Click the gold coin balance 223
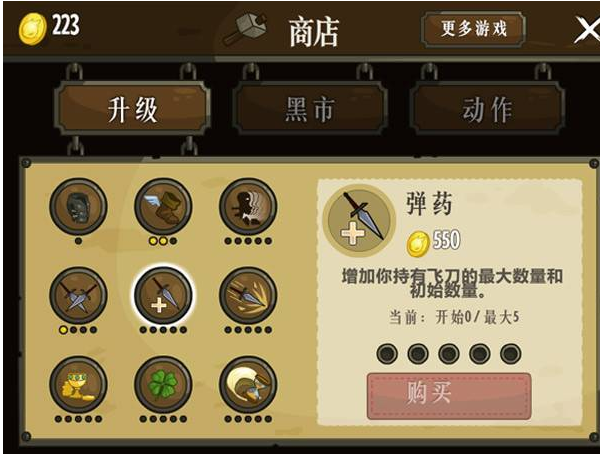 click(50, 28)
